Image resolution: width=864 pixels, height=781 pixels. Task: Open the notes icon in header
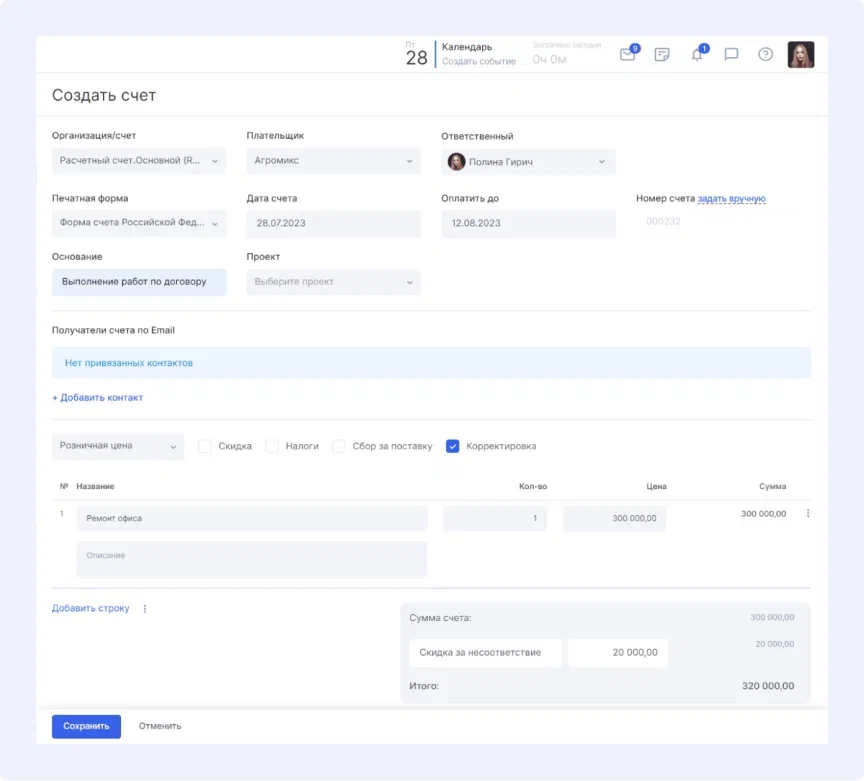(x=661, y=55)
